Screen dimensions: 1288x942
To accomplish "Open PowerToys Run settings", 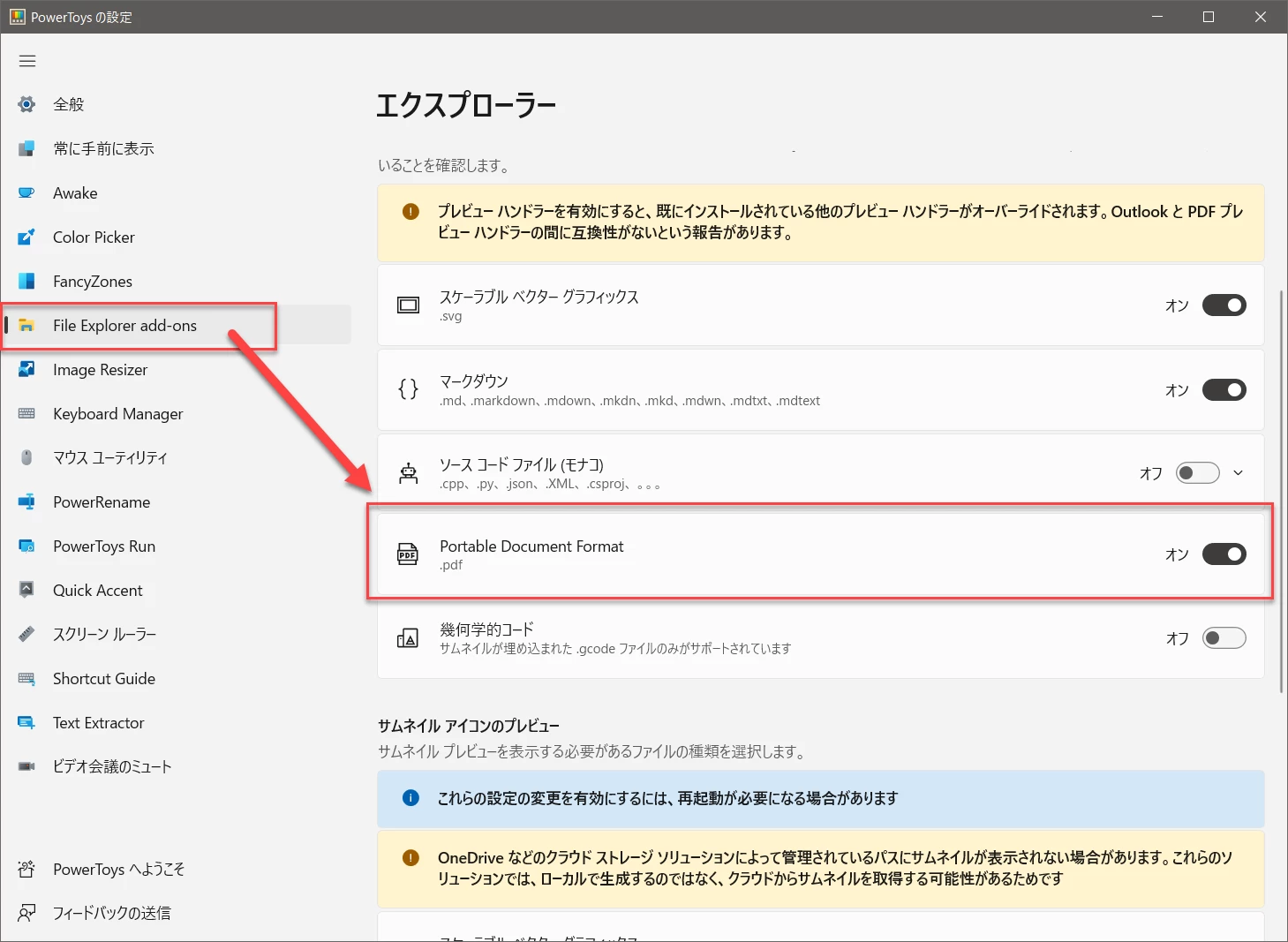I will click(x=177, y=546).
